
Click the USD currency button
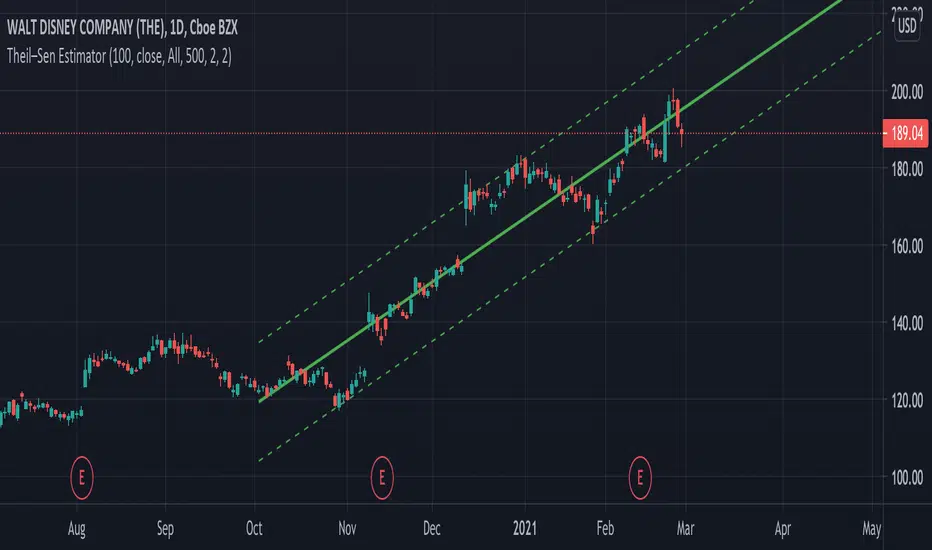click(907, 26)
